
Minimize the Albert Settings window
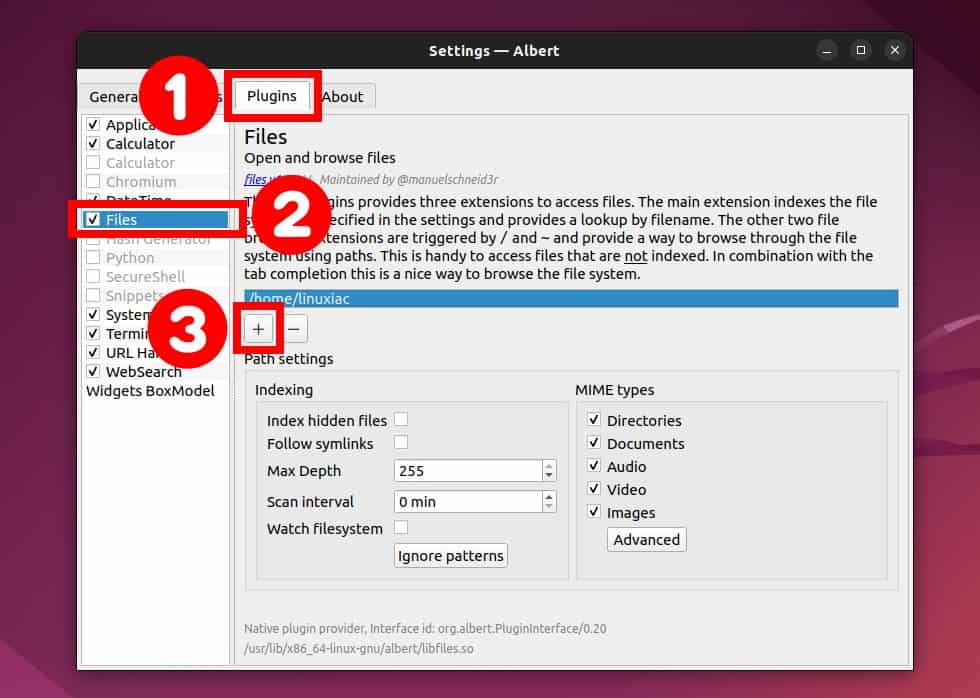(827, 50)
